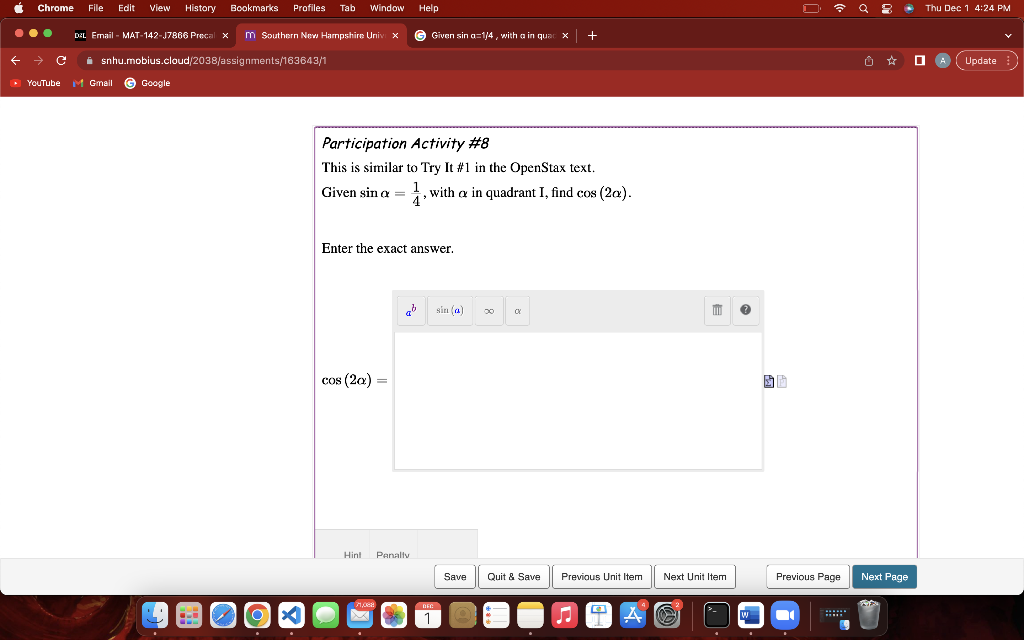Screen dimensions: 1024x640
Task: Go forward in browser history
Action: tap(39, 61)
